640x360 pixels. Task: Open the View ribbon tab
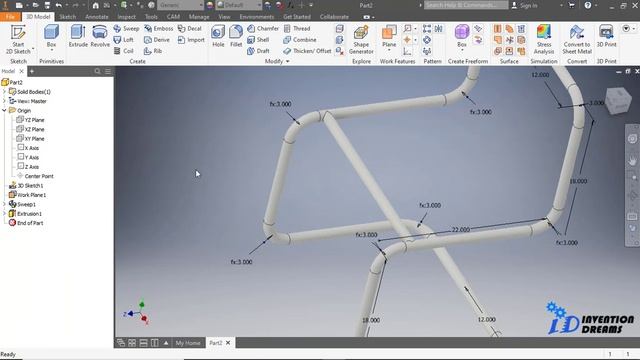[x=224, y=17]
